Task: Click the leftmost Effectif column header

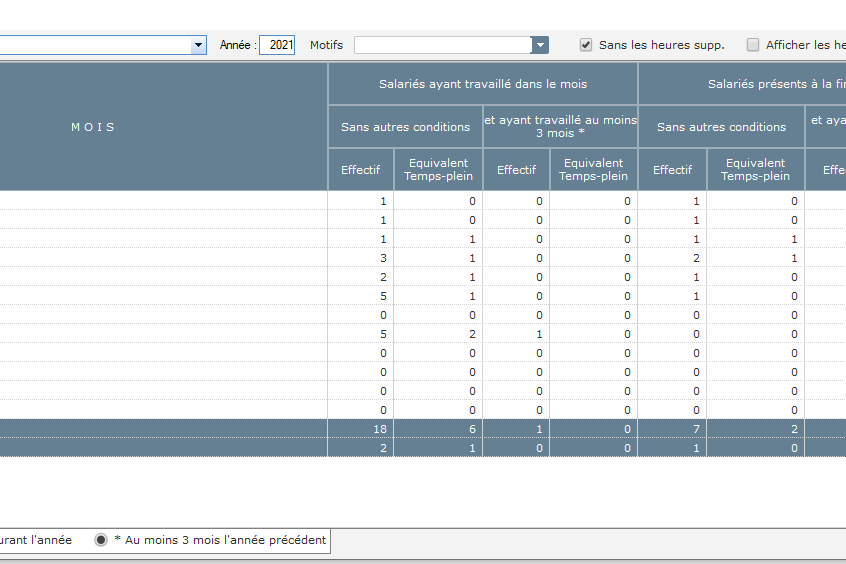Action: [360, 170]
